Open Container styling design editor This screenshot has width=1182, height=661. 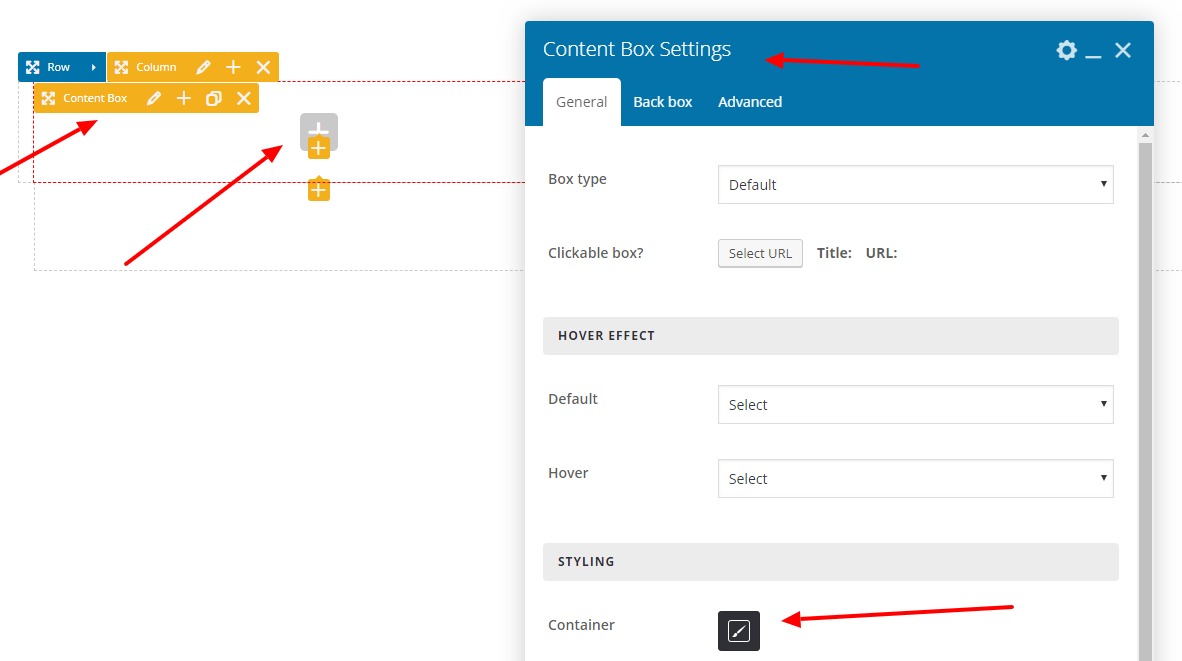coord(738,631)
